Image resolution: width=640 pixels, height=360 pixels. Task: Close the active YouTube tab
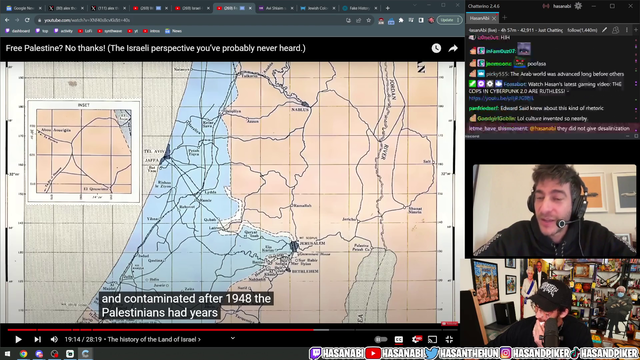pyautogui.click(x=250, y=8)
